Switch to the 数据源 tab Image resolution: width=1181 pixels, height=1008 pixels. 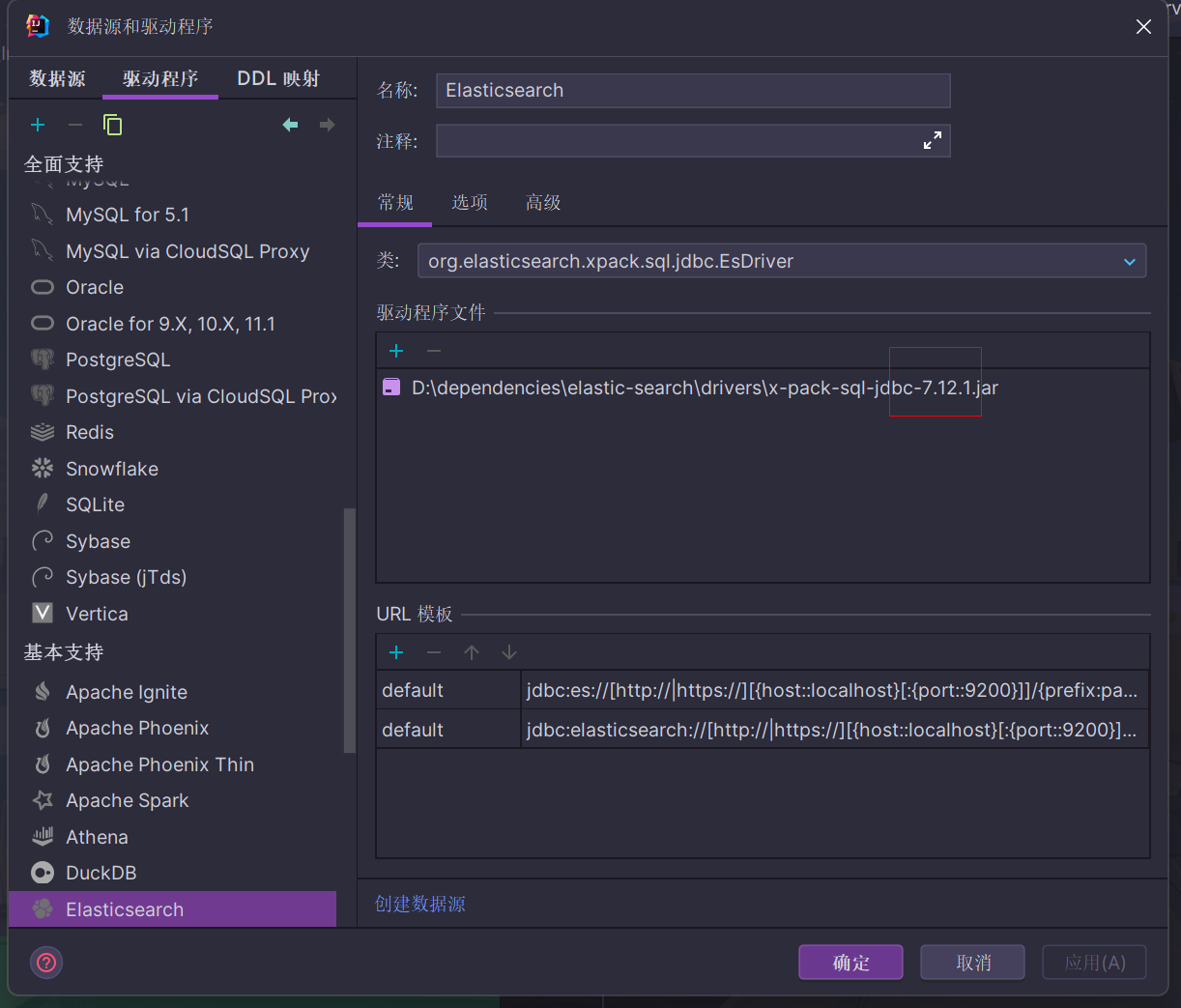(58, 79)
